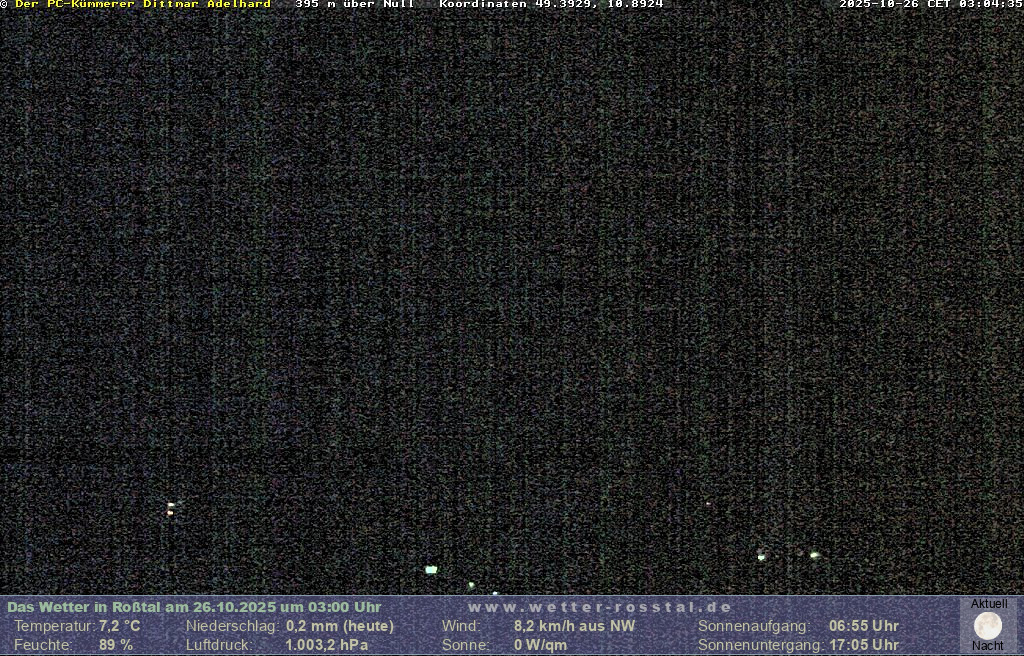Click the 7,2 °C temperature value
This screenshot has width=1024, height=656.
coord(119,626)
